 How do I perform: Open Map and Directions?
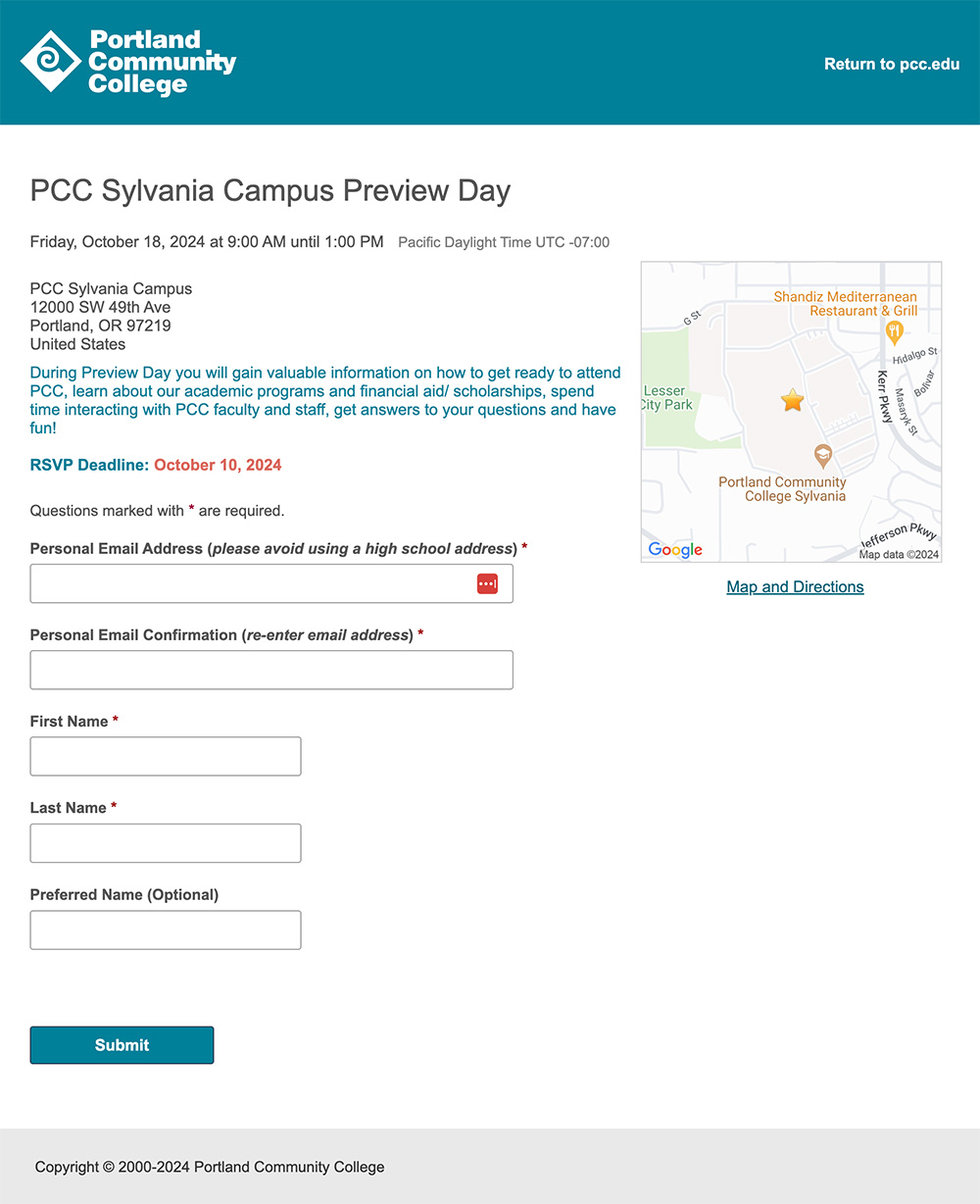[x=795, y=586]
